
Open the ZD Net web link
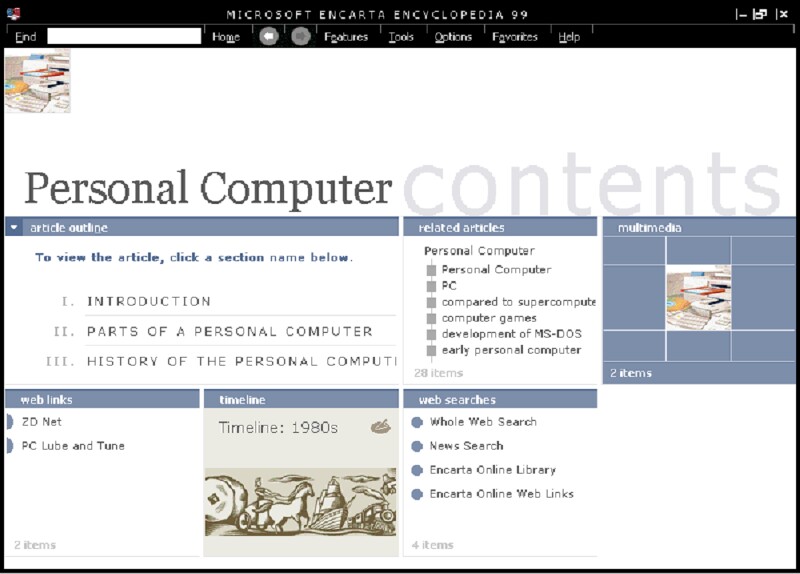[x=41, y=422]
